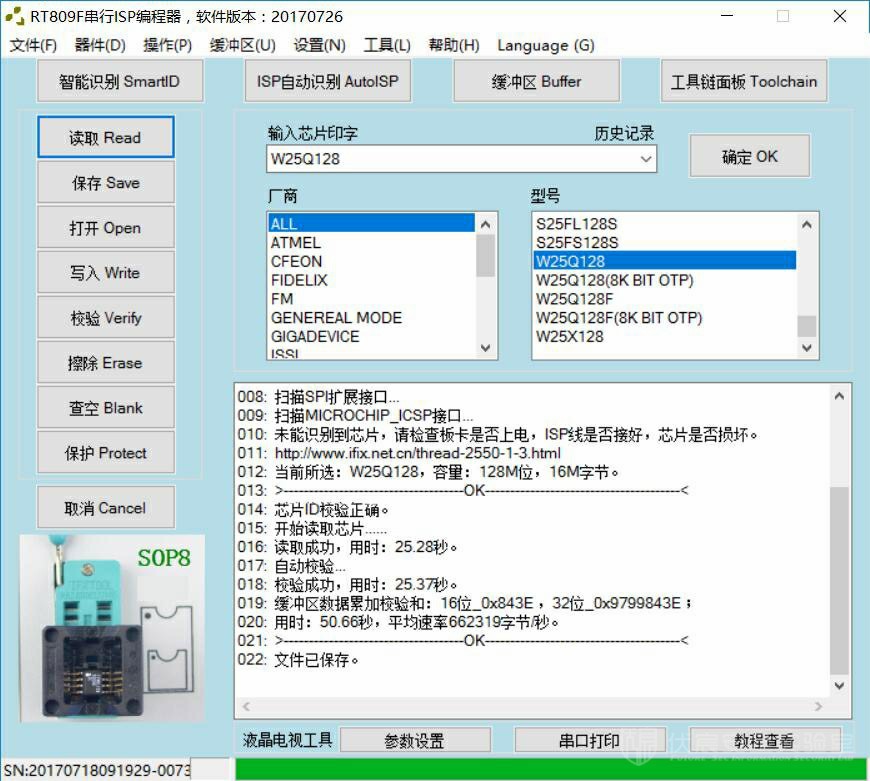870x781 pixels.
Task: Click vendor list scroll down arrow
Action: pyautogui.click(x=485, y=348)
